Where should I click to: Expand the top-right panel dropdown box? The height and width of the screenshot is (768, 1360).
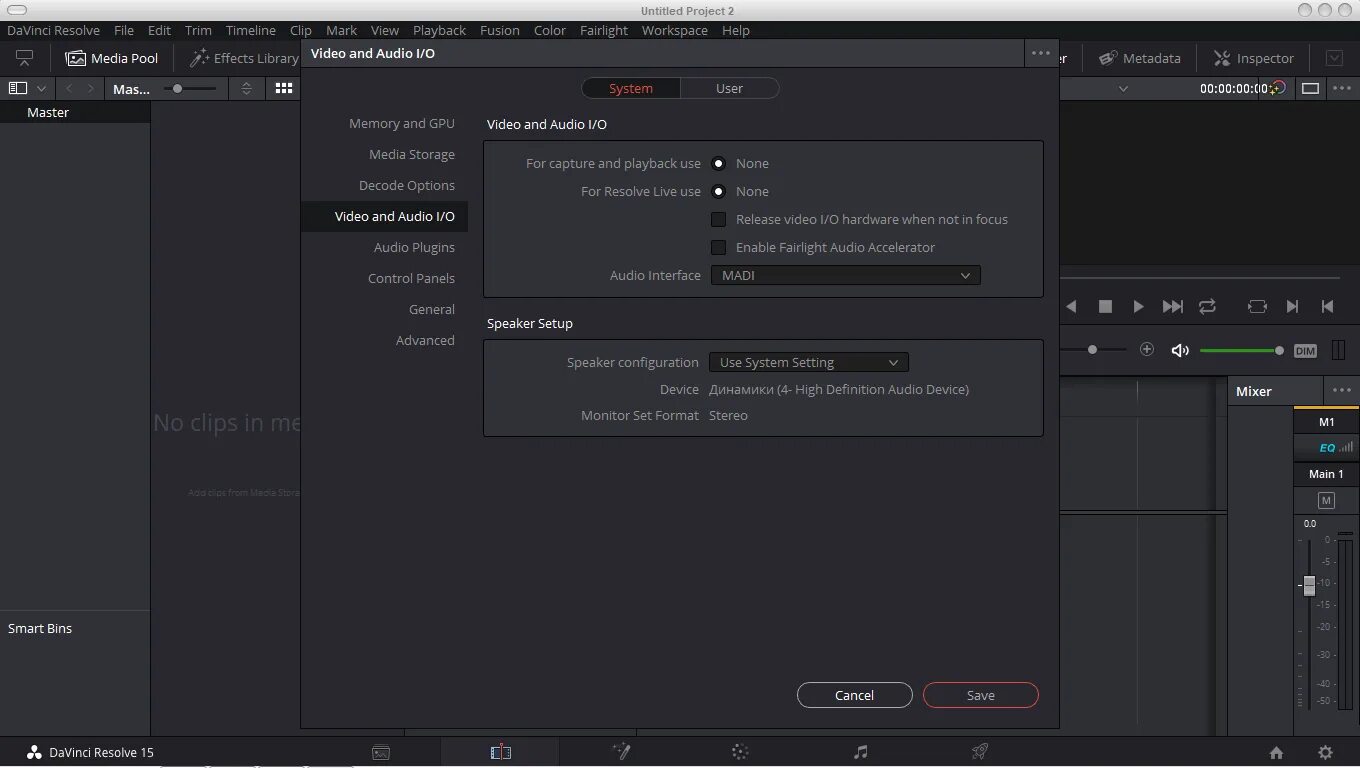tap(1334, 58)
